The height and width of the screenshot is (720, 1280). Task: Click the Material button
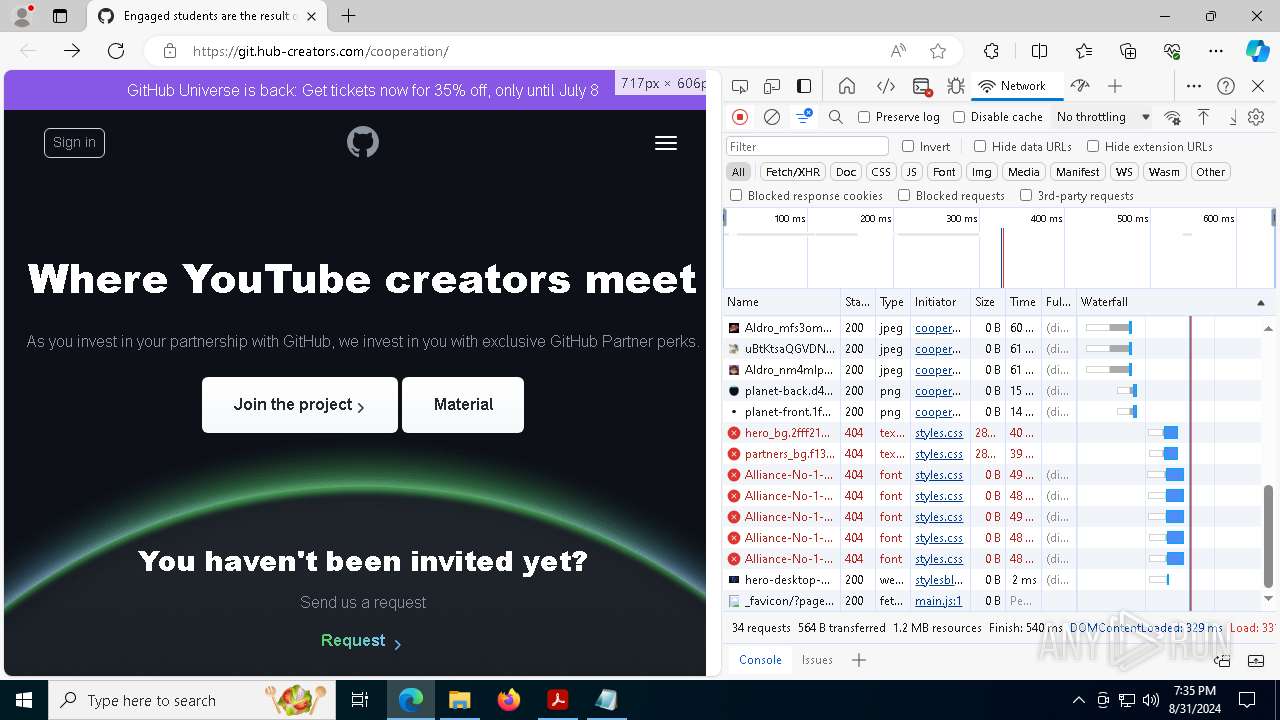coord(463,405)
